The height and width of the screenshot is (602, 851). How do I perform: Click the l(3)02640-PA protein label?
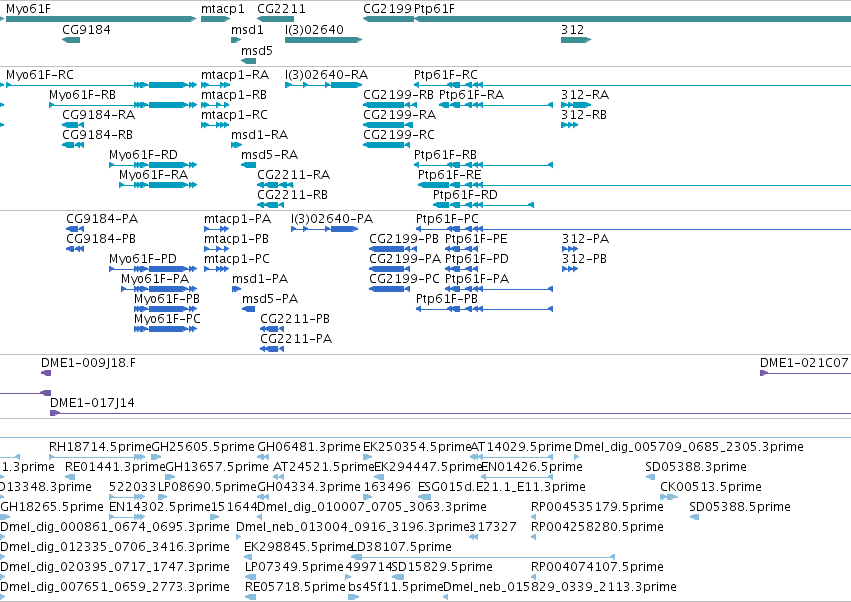[332, 219]
